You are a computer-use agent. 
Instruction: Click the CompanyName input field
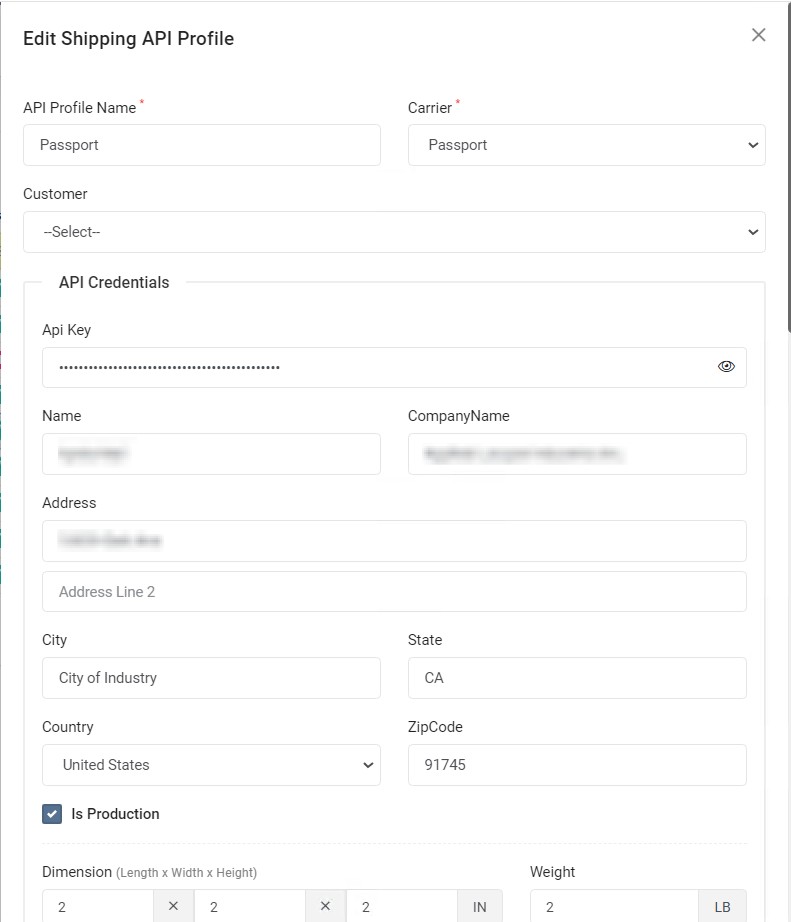tap(577, 454)
